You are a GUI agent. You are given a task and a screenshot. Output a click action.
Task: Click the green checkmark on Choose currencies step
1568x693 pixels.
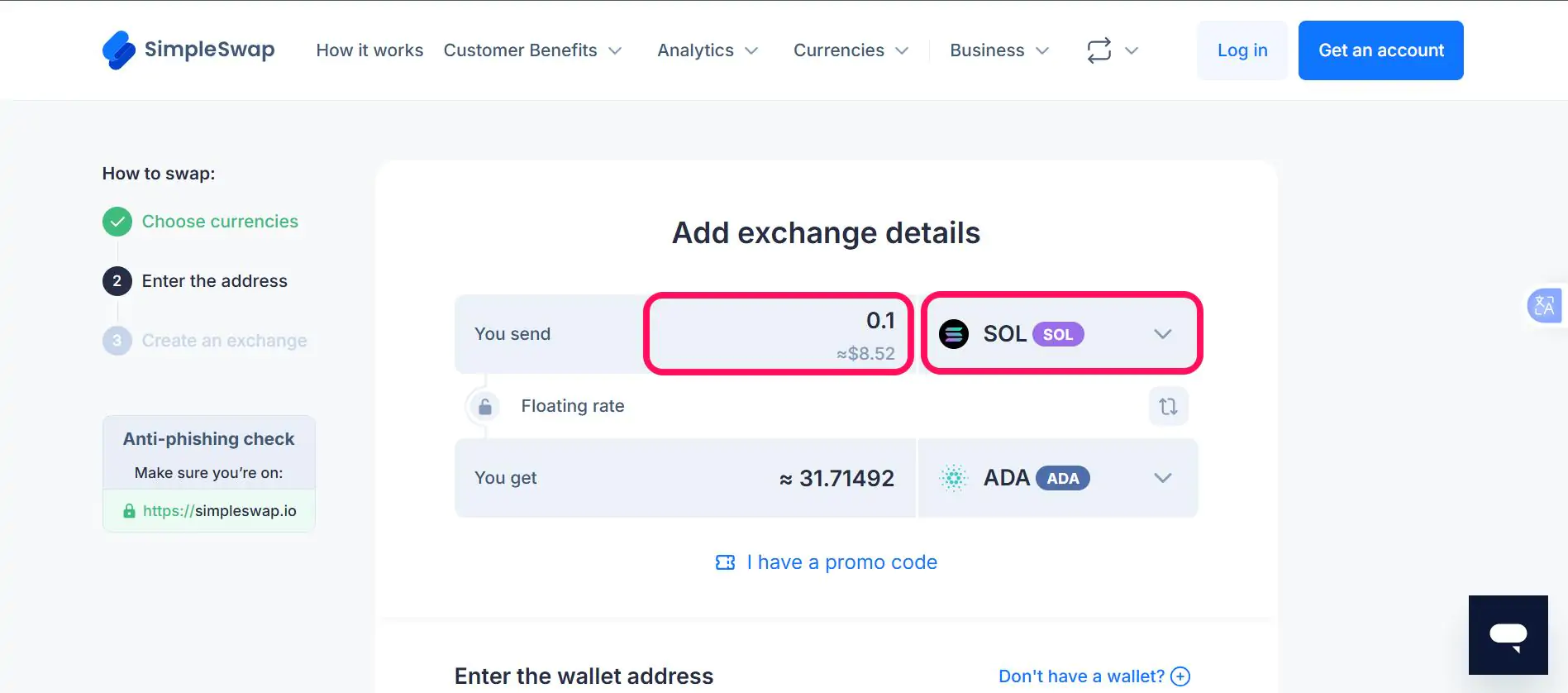click(x=117, y=222)
